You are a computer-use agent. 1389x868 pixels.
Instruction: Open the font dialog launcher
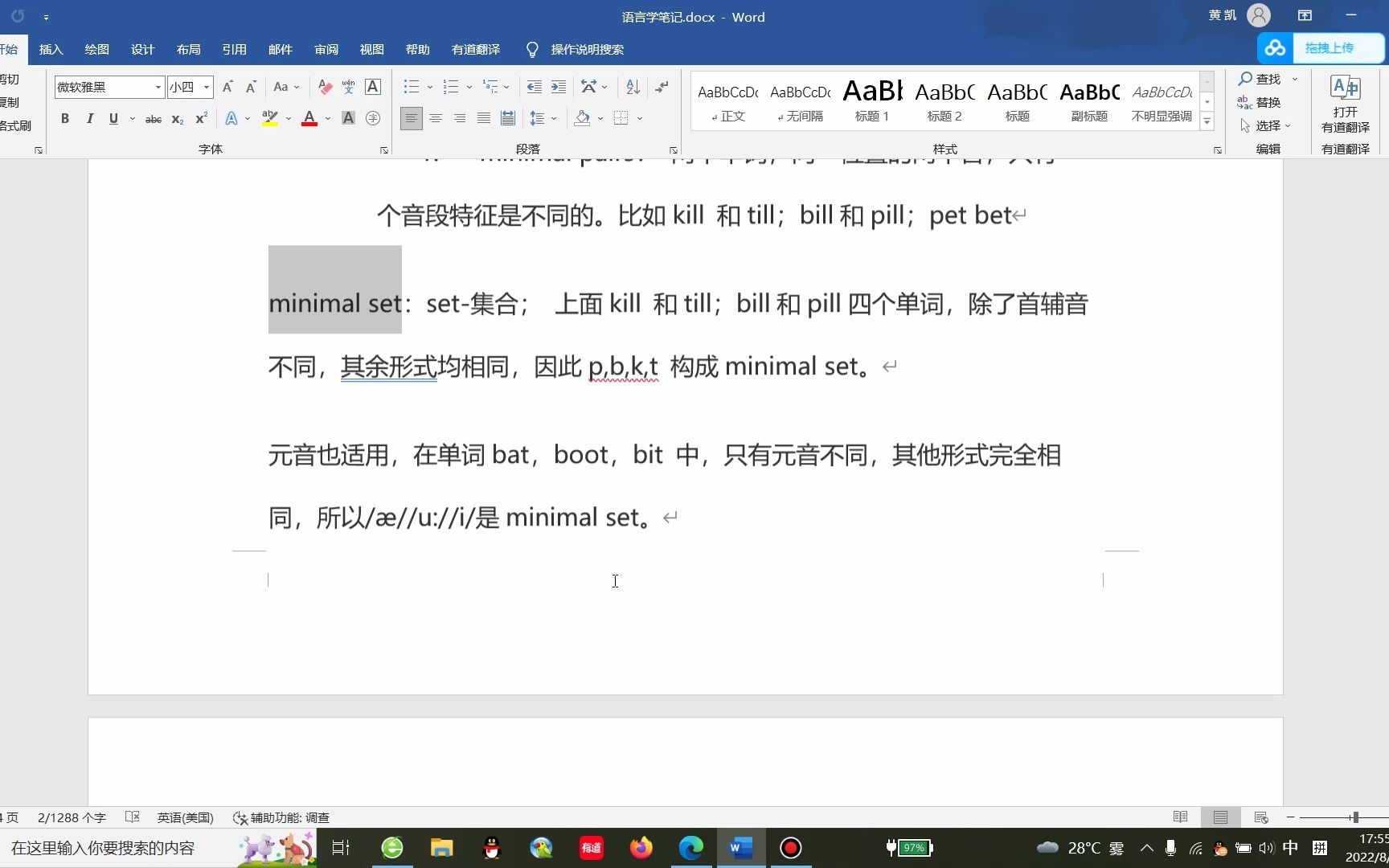(x=383, y=150)
